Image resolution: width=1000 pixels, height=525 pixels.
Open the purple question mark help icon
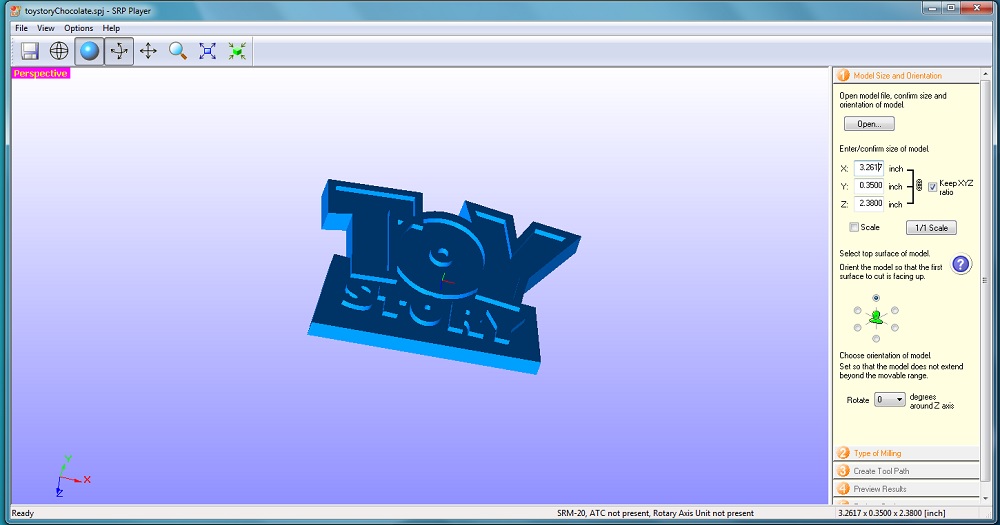(962, 264)
